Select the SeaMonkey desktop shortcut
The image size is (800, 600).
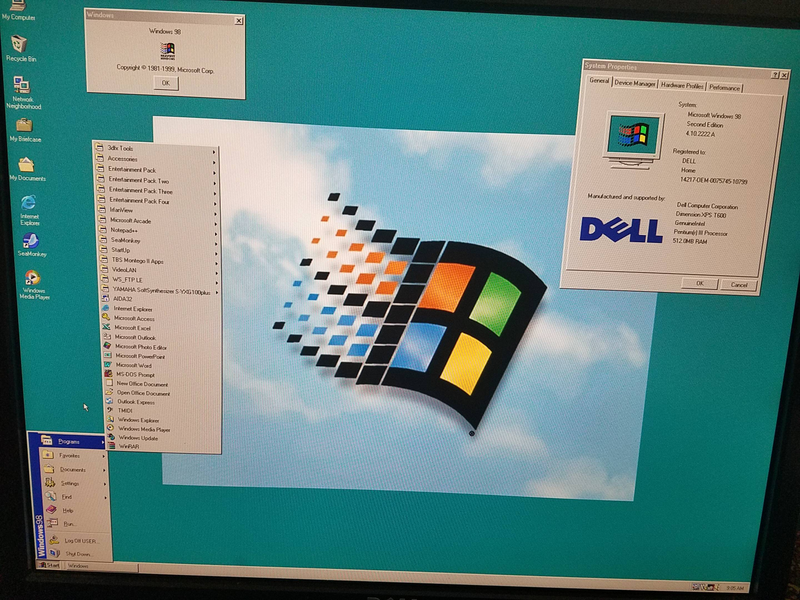[x=32, y=245]
